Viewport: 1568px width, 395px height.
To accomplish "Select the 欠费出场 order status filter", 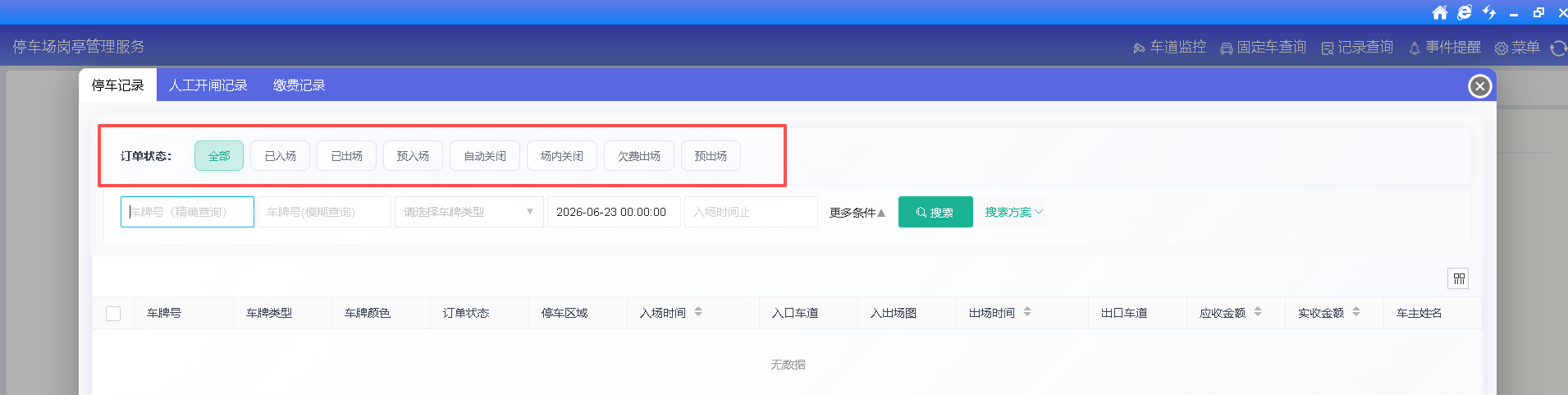I will point(639,156).
